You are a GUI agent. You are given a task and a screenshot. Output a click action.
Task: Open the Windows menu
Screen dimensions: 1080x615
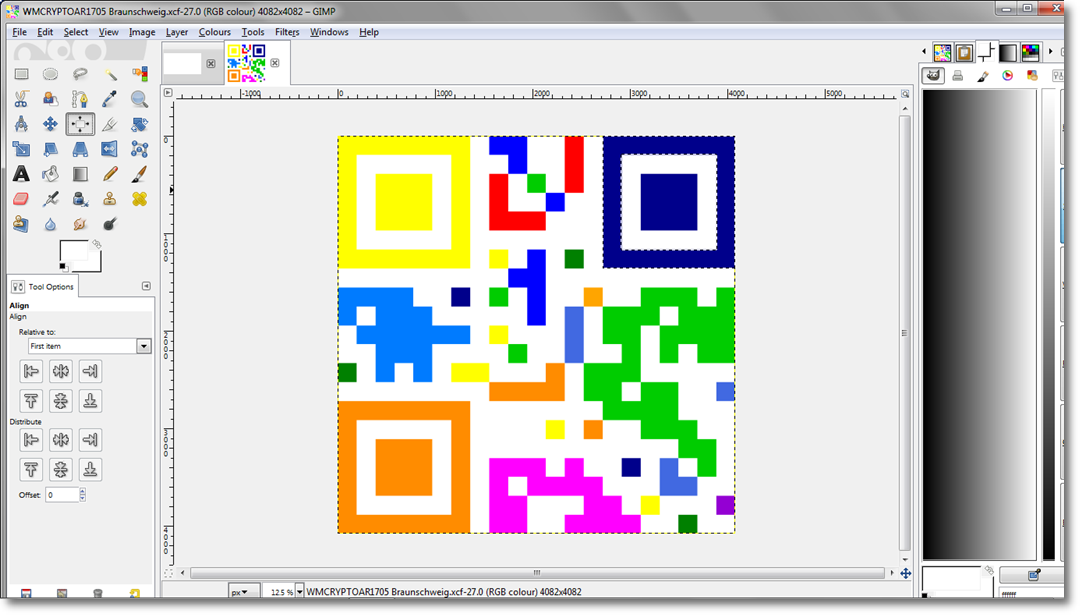pos(329,32)
